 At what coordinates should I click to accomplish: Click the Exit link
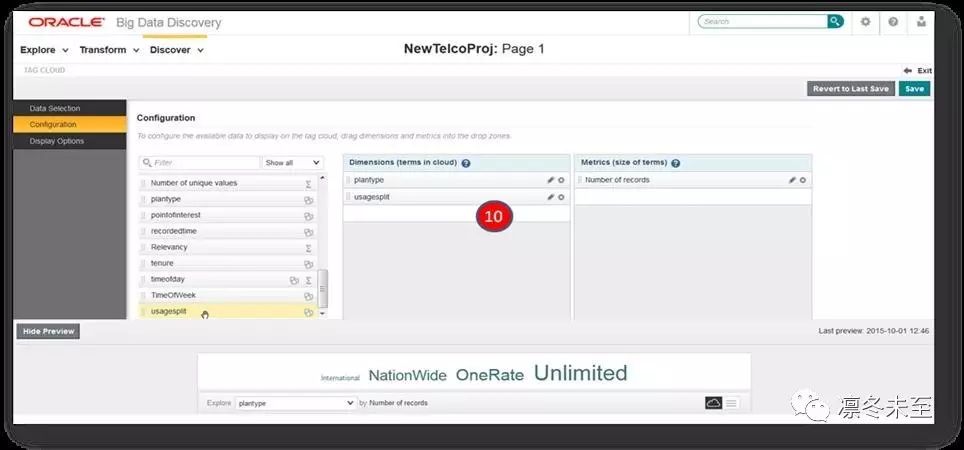(925, 71)
